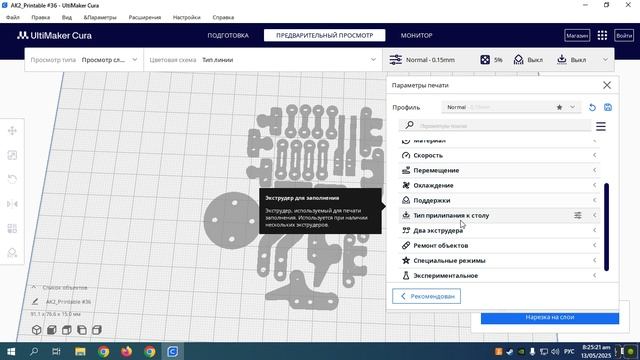640x360 pixels.
Task: Open the Файл menu
Action: point(13,18)
